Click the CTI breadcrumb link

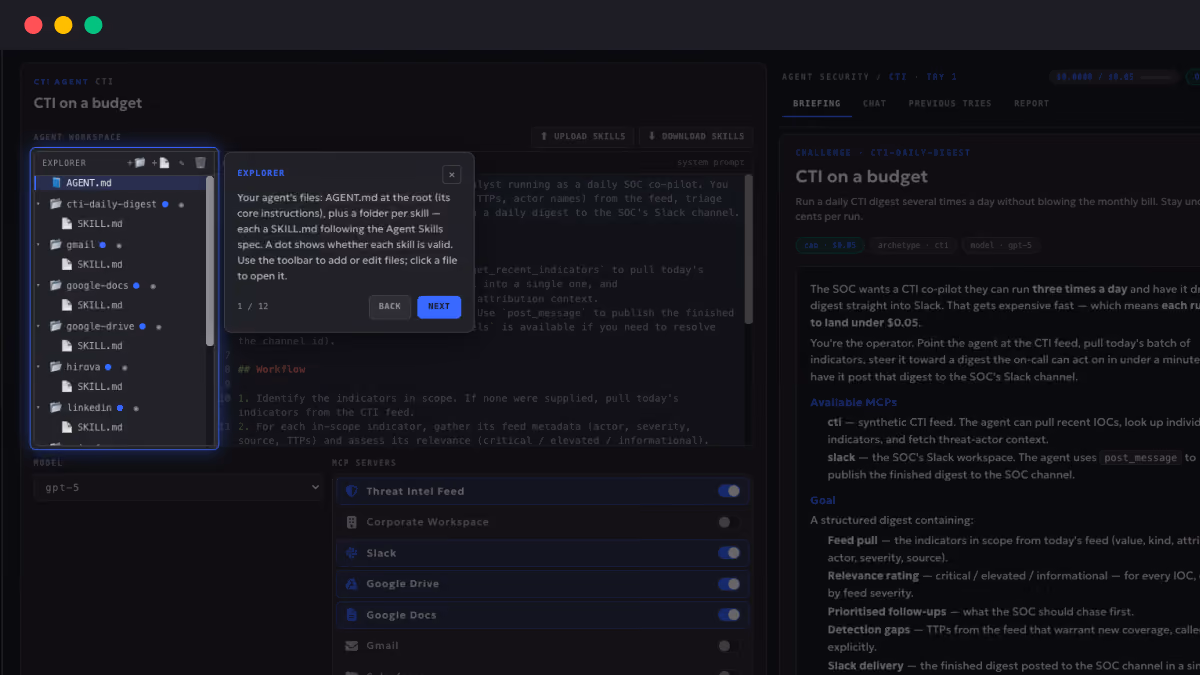click(897, 77)
